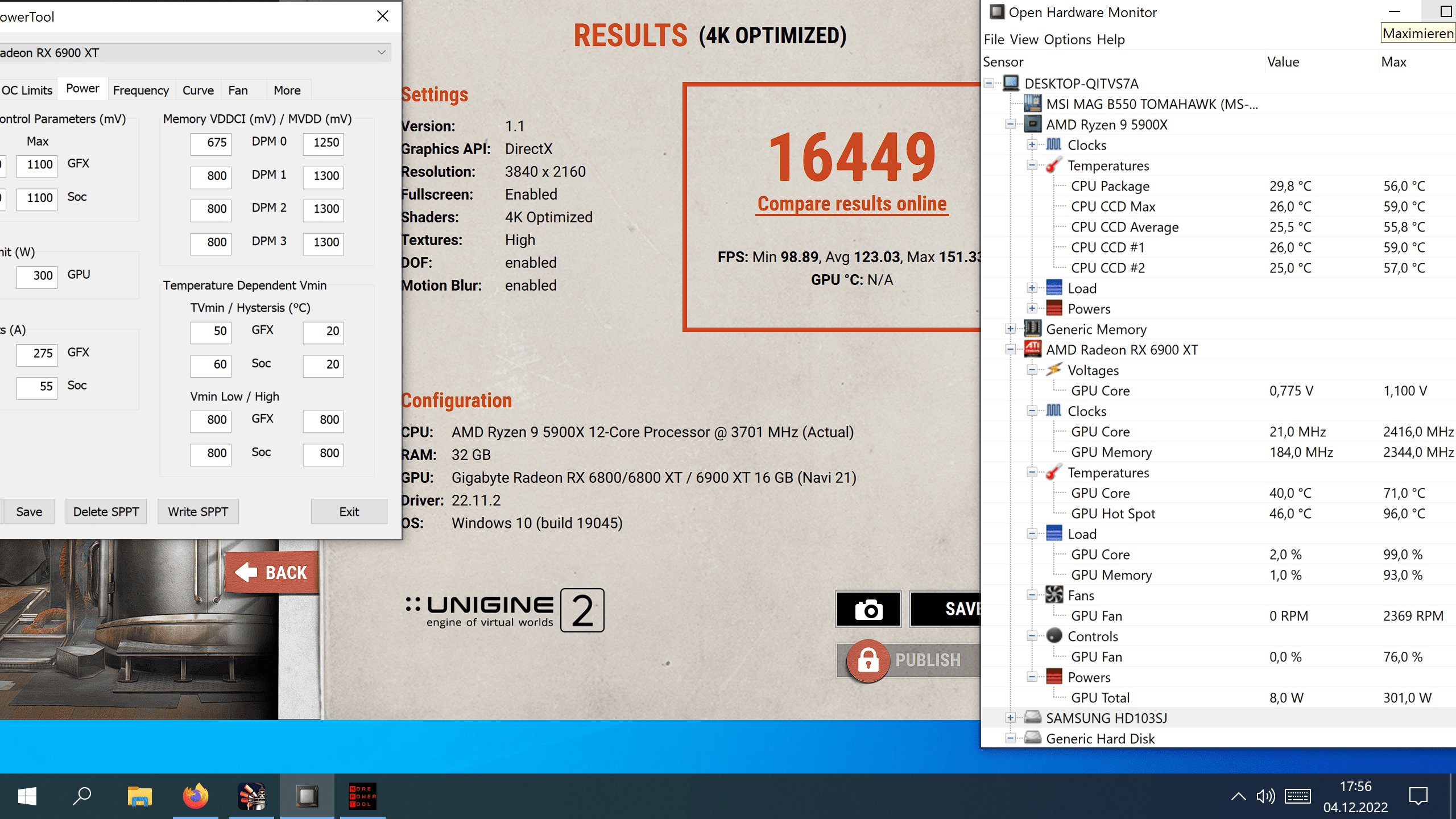Screen dimensions: 1456x819
Task: Click the GPU Clocks waveform icon
Action: [x=1054, y=411]
